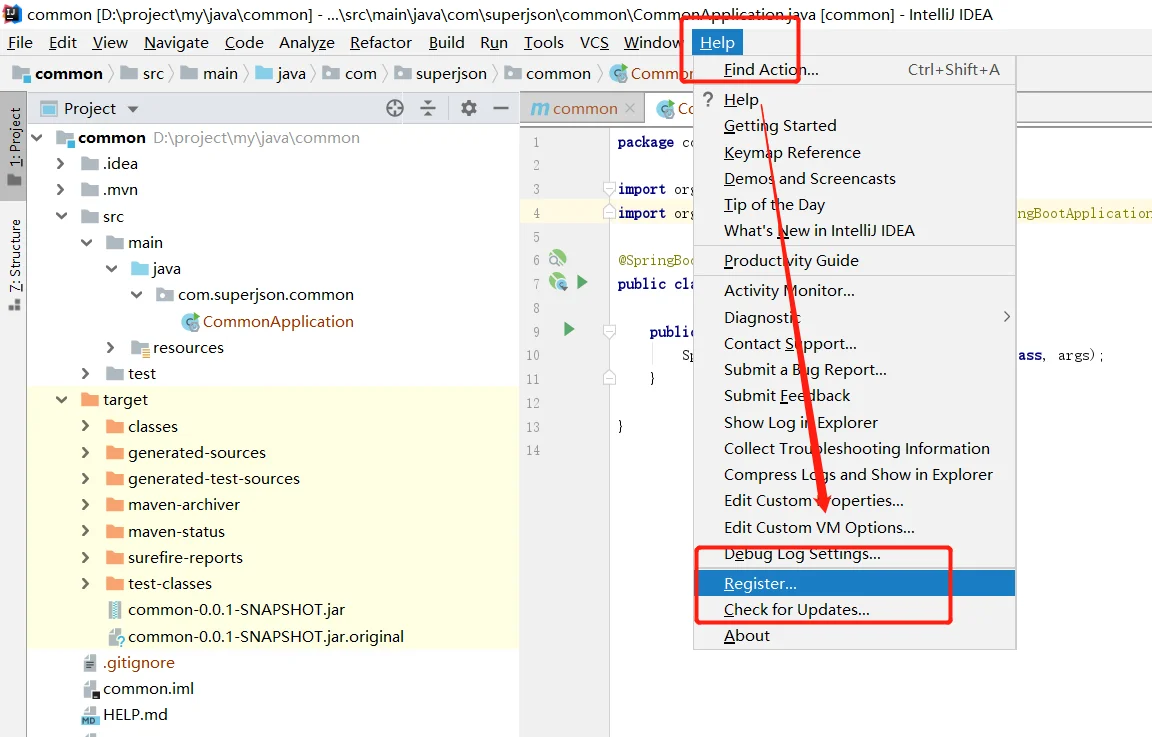Select Check for Updates...
1152x737 pixels.
click(855, 609)
